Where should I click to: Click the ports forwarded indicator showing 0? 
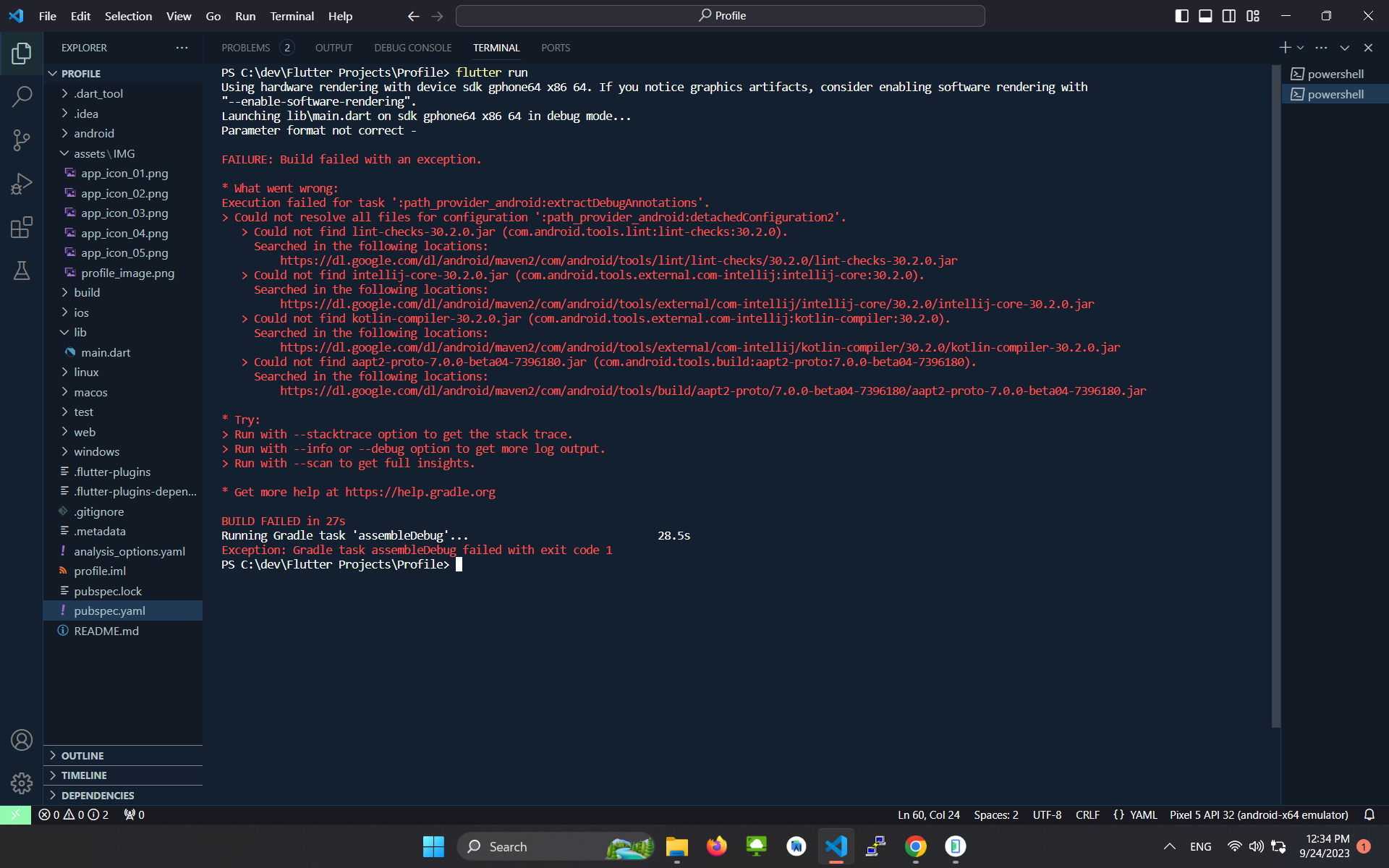coord(134,814)
